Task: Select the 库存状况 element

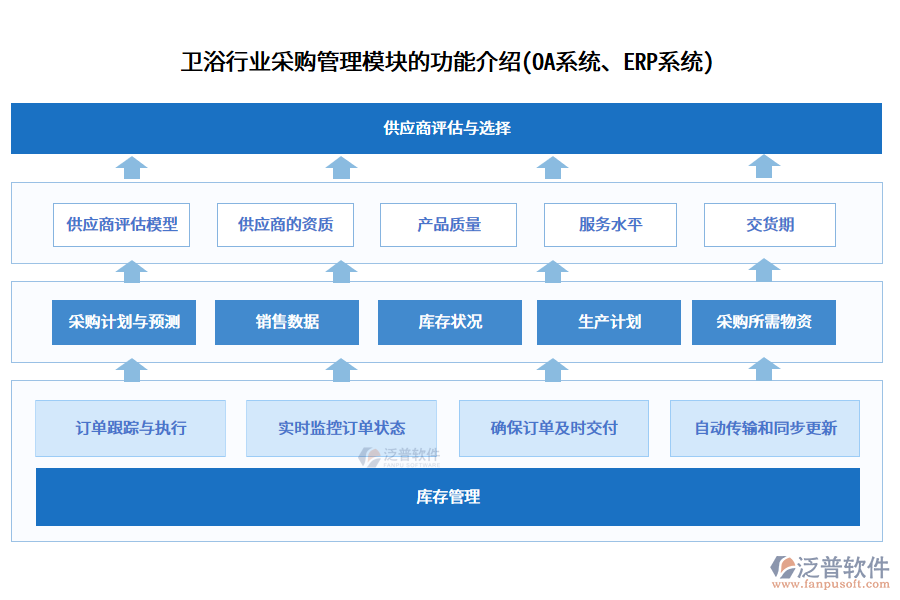Action: coord(449,322)
